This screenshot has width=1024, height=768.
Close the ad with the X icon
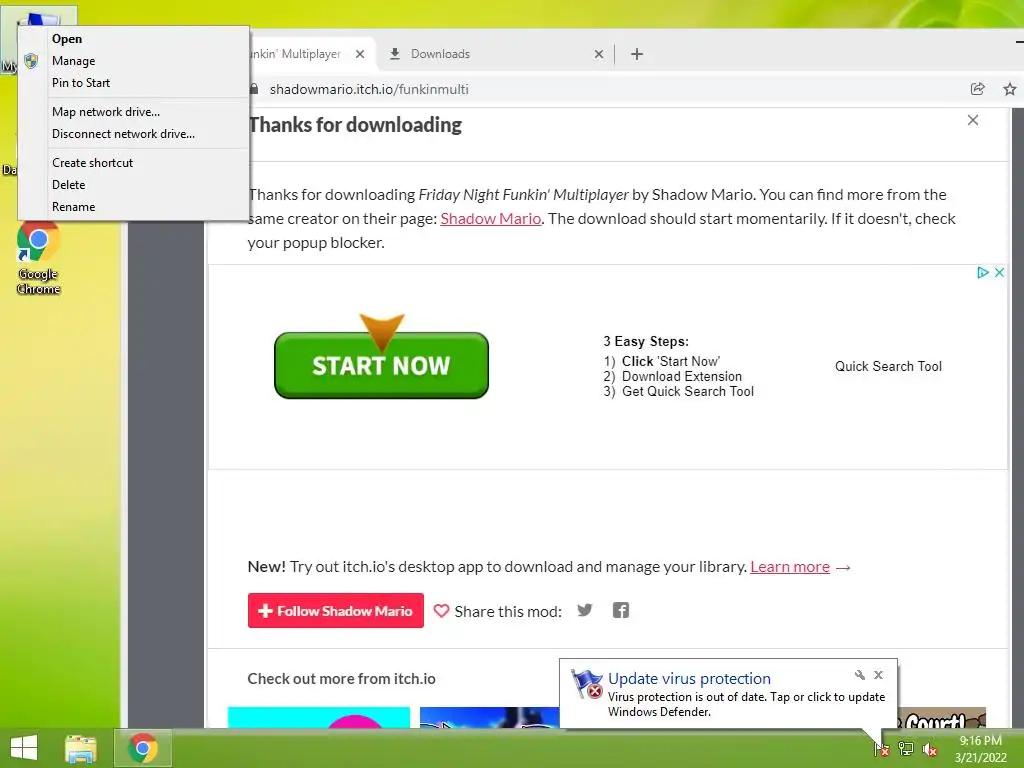[999, 272]
